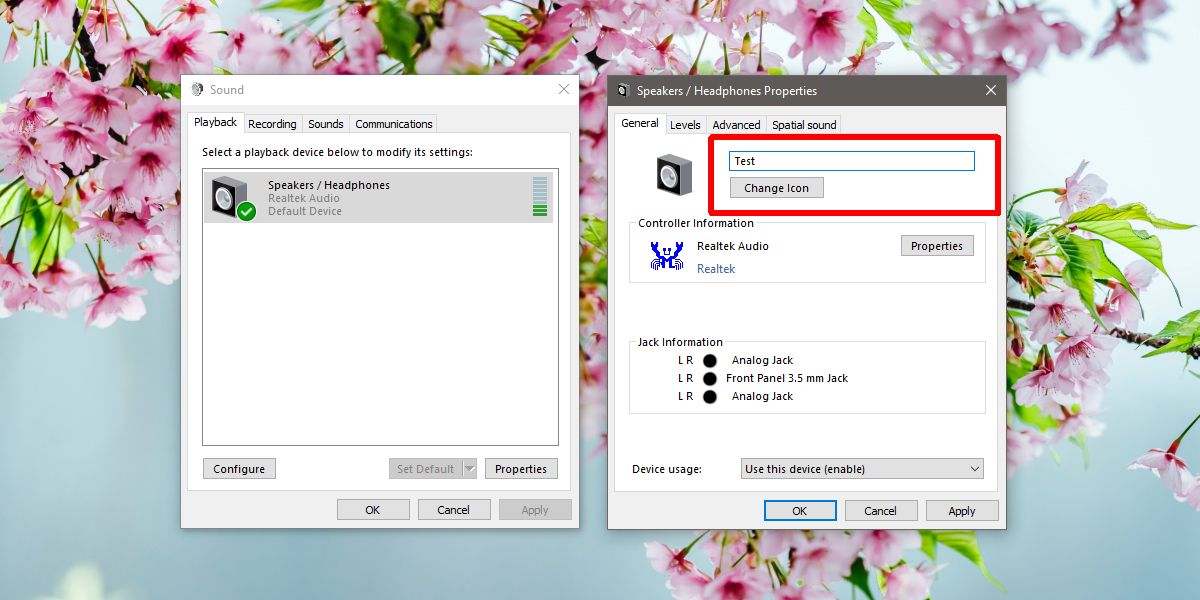Click the last Analog Jack black dot
This screenshot has width=1200, height=600.
point(709,396)
